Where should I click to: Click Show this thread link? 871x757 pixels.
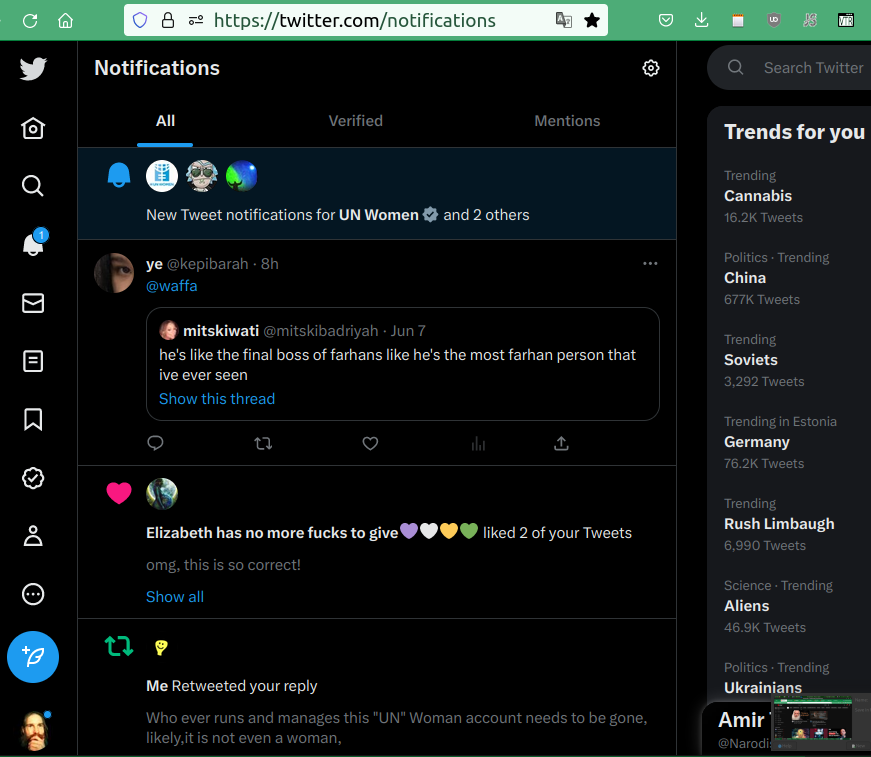click(217, 399)
